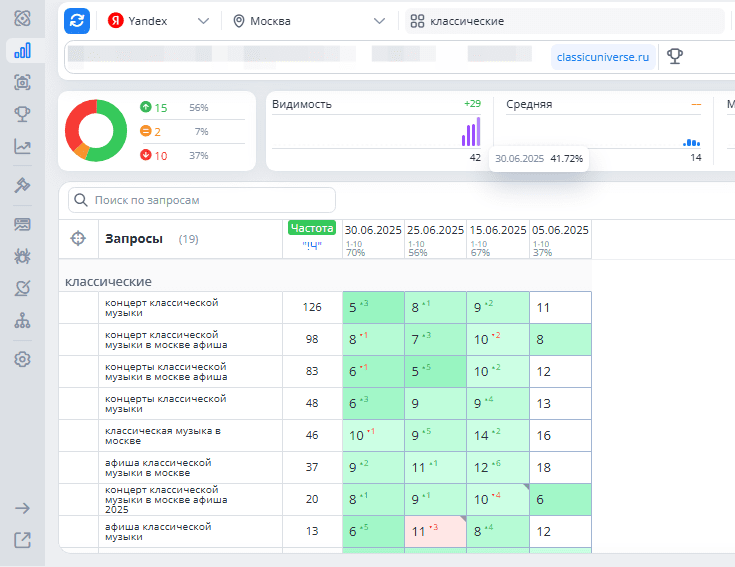Image resolution: width=735 pixels, height=567 pixels.
Task: Click the donut chart of position changes
Action: pos(96,131)
